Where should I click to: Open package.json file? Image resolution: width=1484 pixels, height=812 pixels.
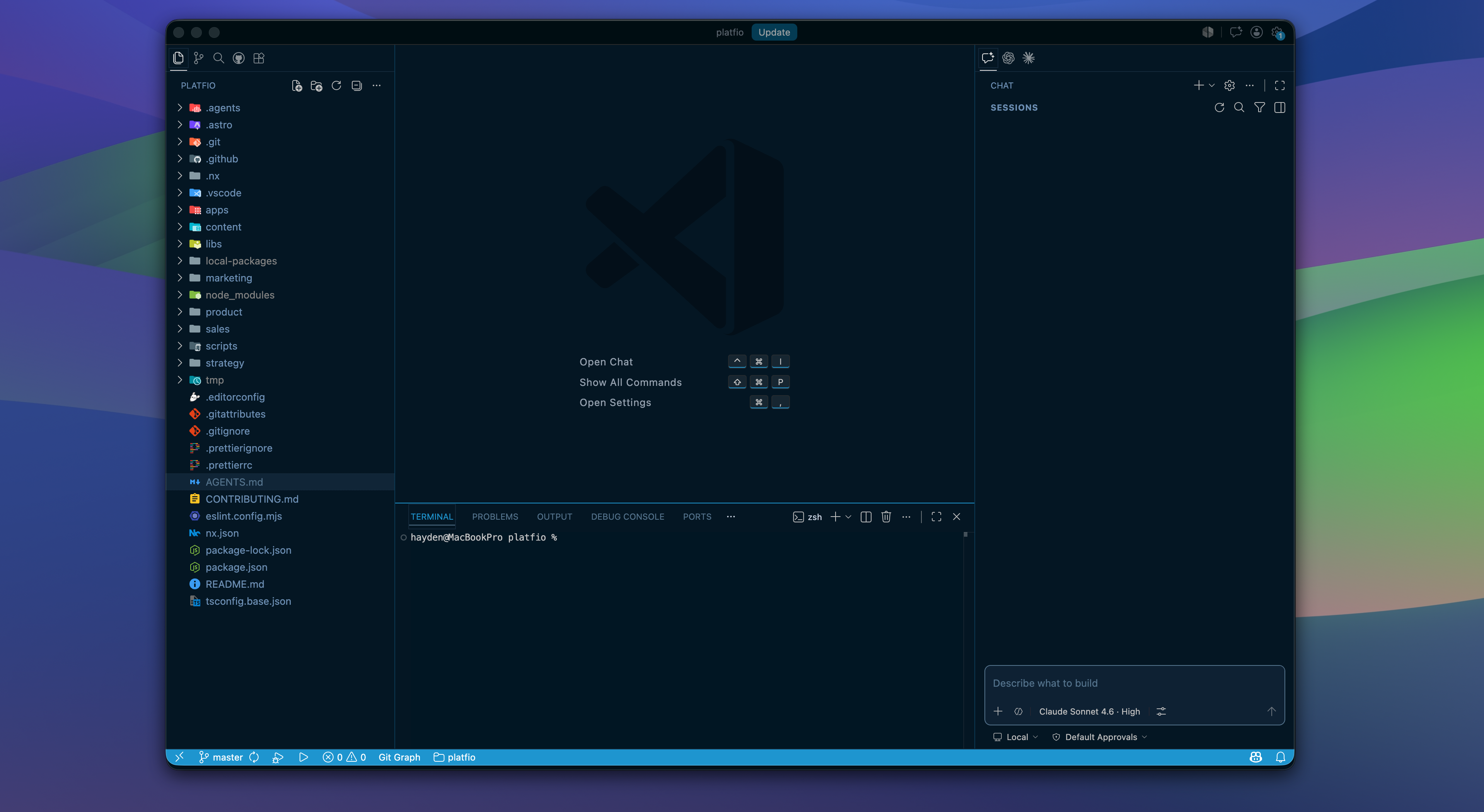point(280,567)
